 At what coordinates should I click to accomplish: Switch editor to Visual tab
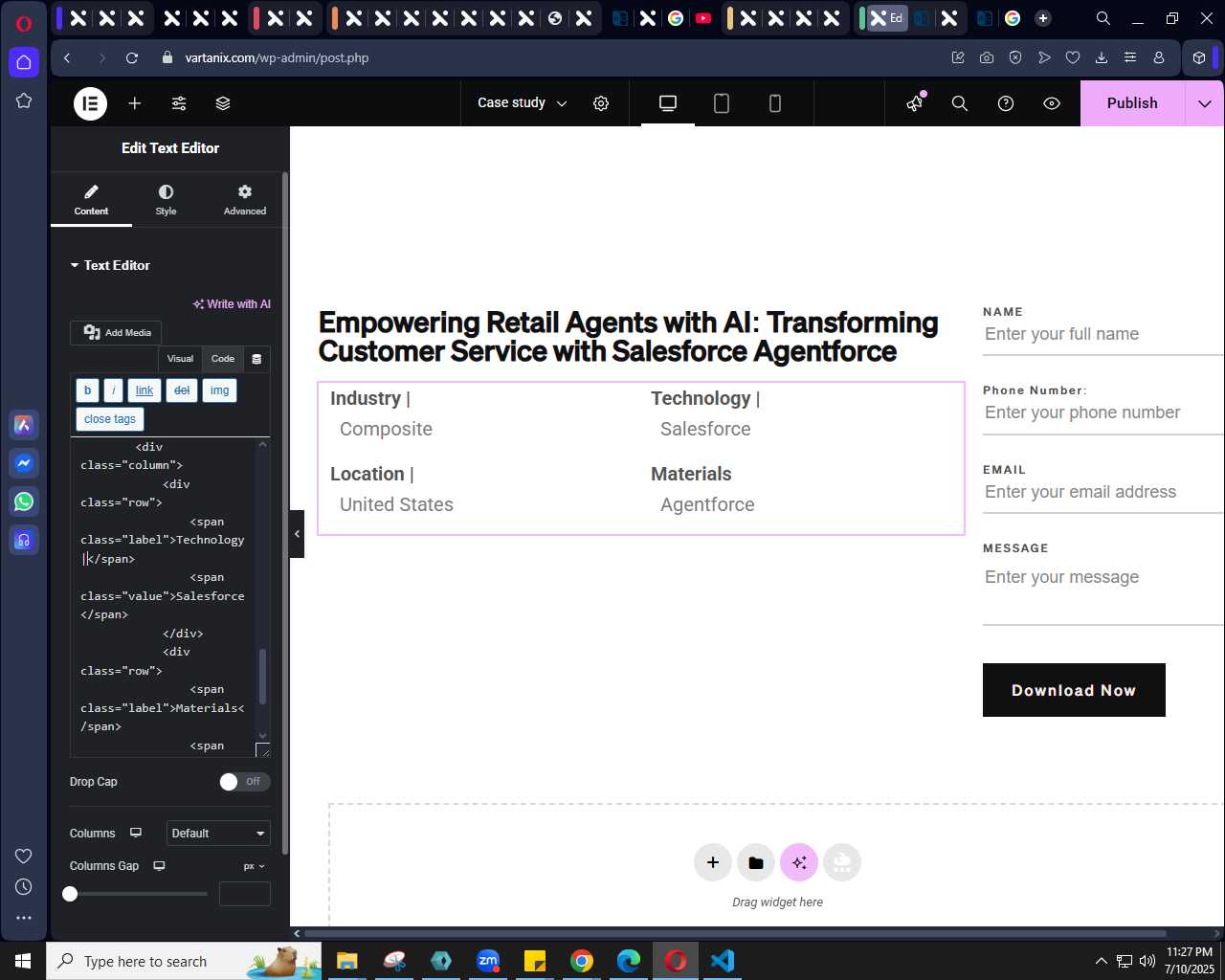(x=180, y=359)
